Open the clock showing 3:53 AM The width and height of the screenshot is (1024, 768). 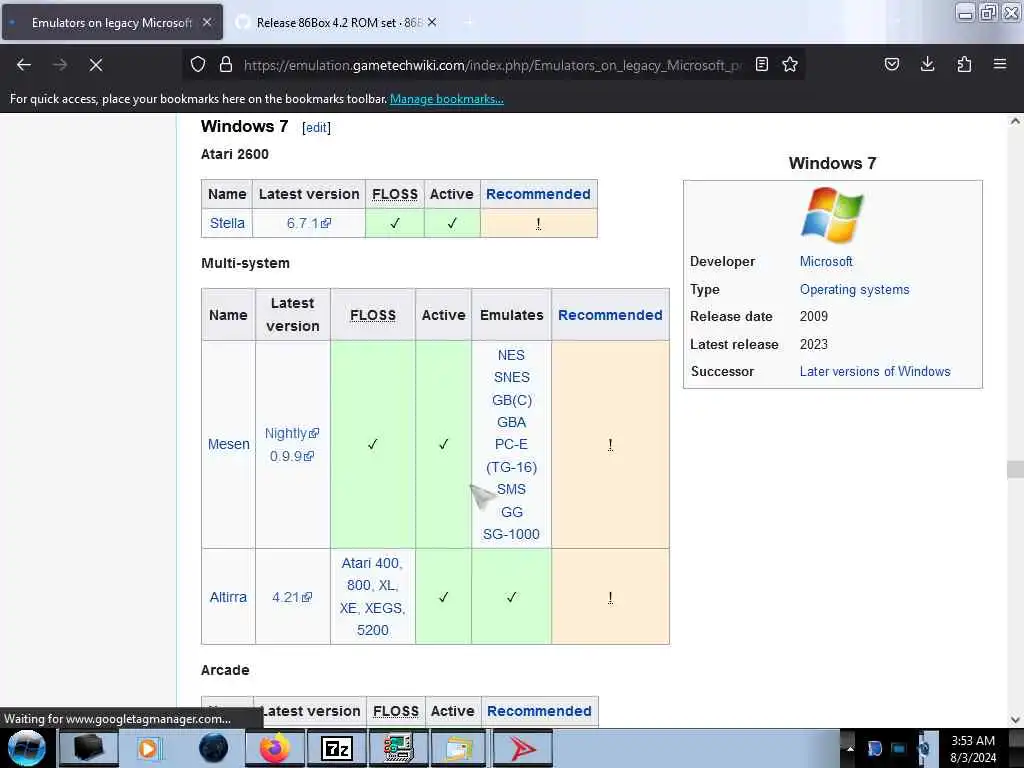point(973,748)
